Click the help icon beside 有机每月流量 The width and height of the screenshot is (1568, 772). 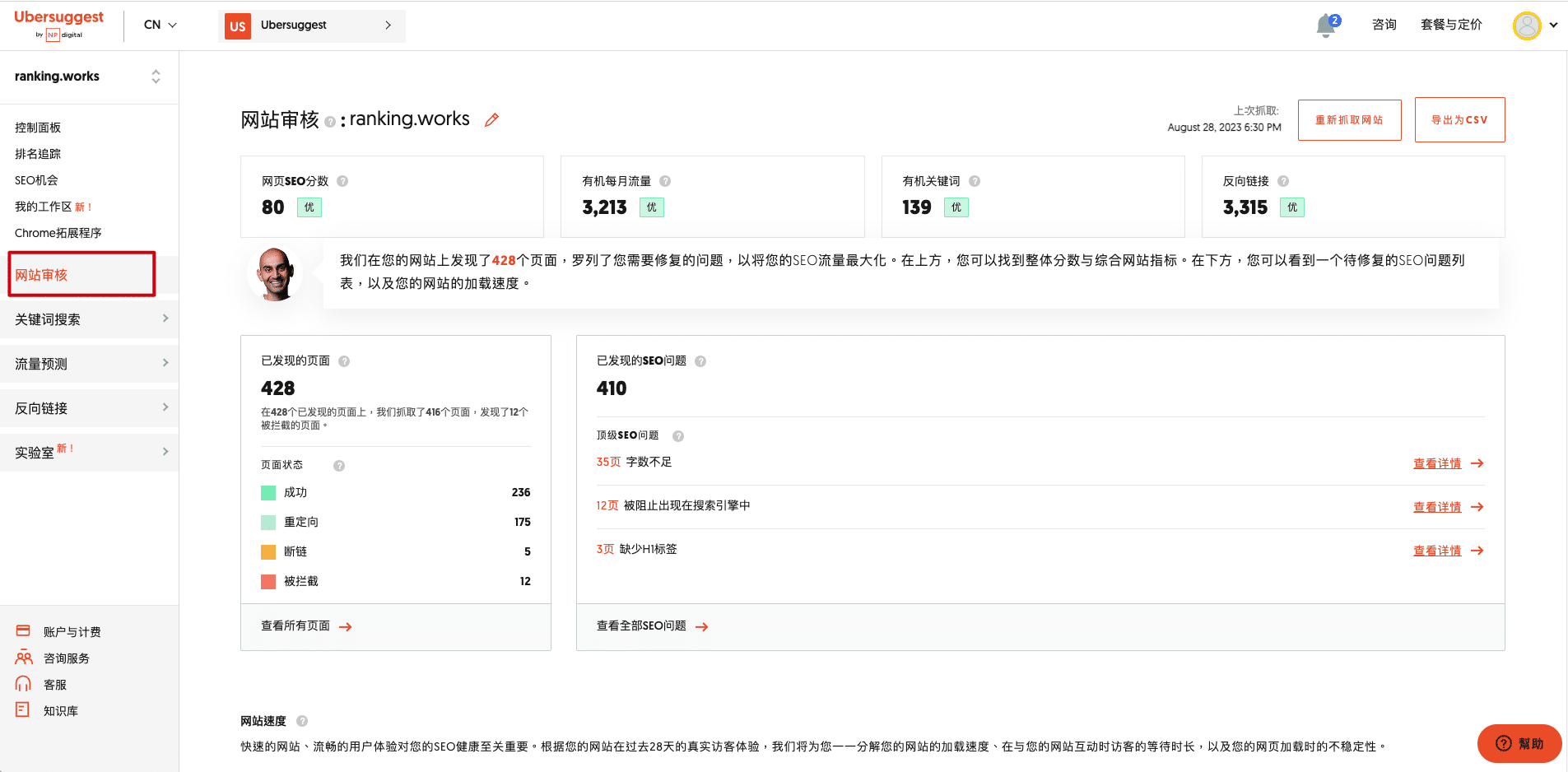[x=665, y=181]
